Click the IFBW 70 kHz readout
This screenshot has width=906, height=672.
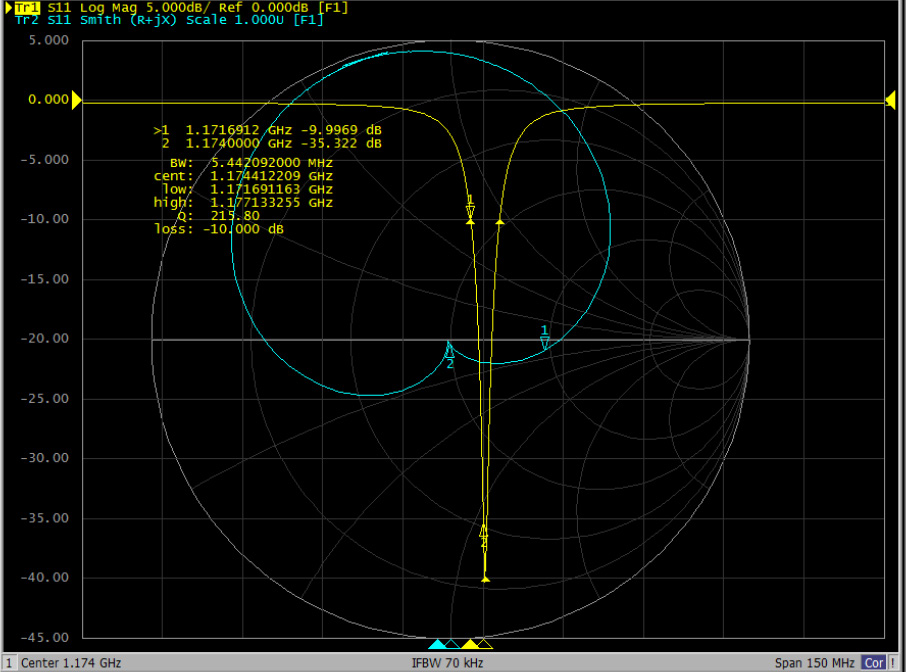[x=447, y=663]
